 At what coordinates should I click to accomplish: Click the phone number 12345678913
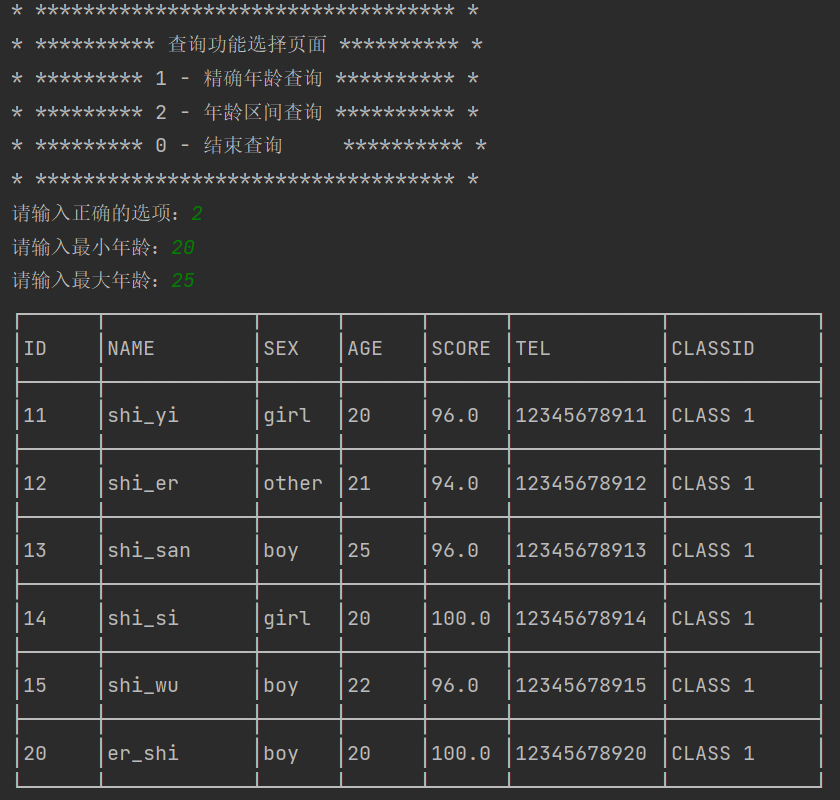point(581,550)
